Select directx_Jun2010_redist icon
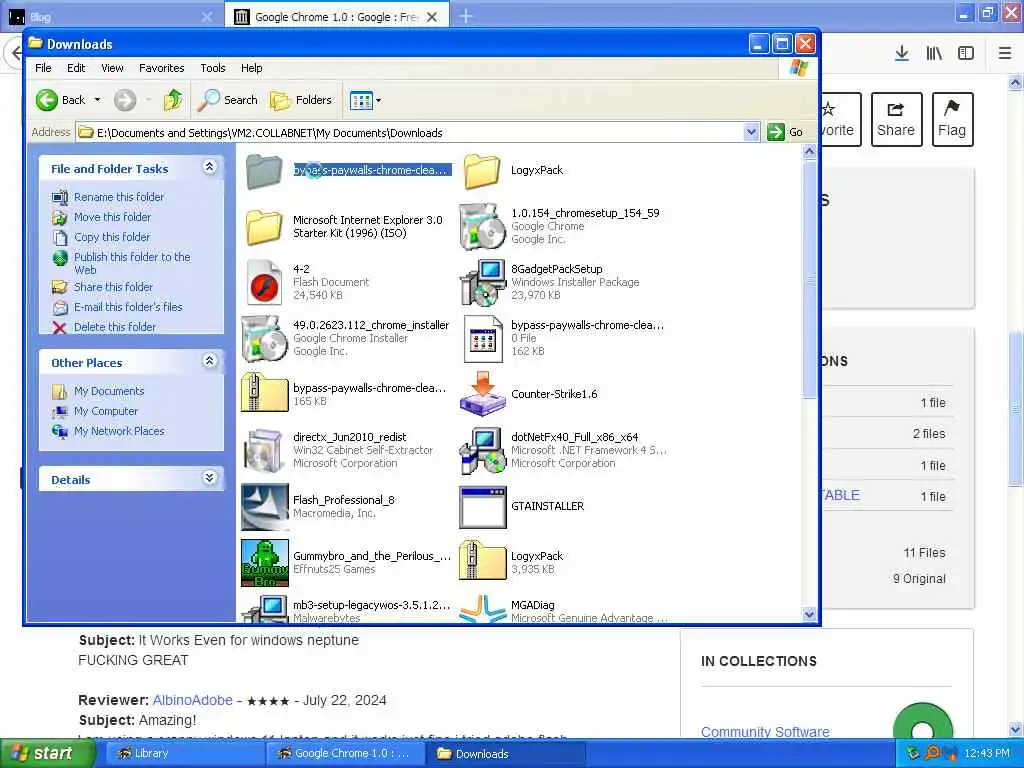The image size is (1024, 768). pos(264,450)
